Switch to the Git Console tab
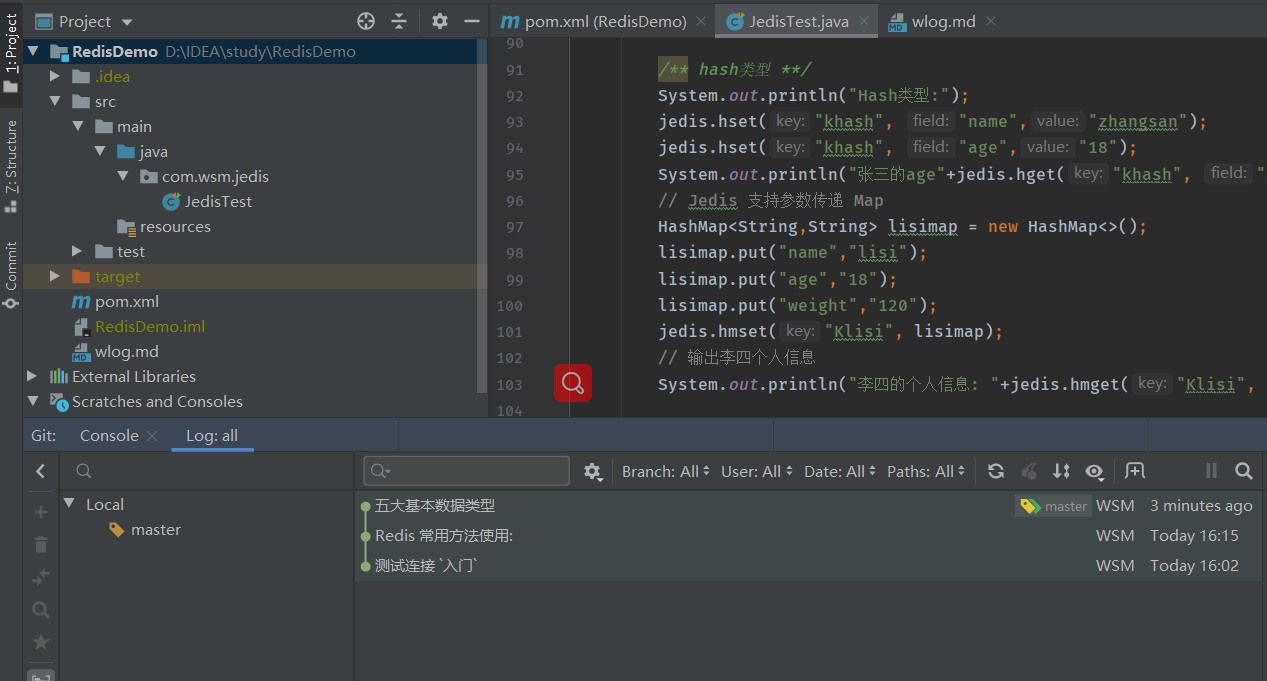The width and height of the screenshot is (1267, 681). tap(109, 435)
